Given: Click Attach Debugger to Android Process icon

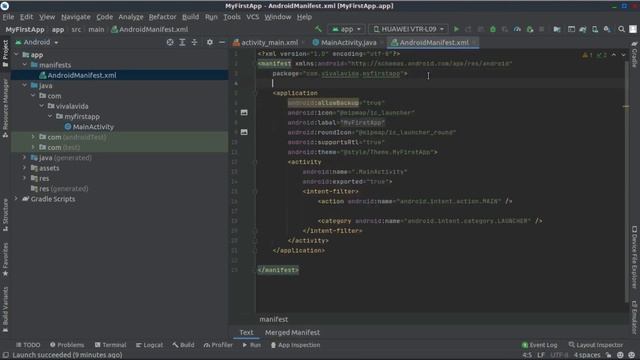Looking at the screenshot, I should coord(530,29).
